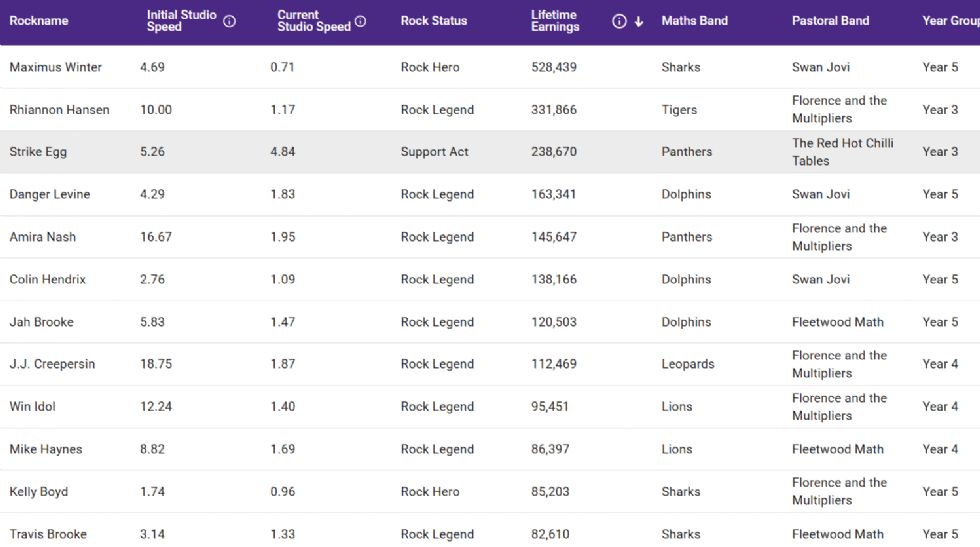Viewport: 980px width, 547px height.
Task: Open the J.J. Creepersin entry
Action: pos(52,364)
